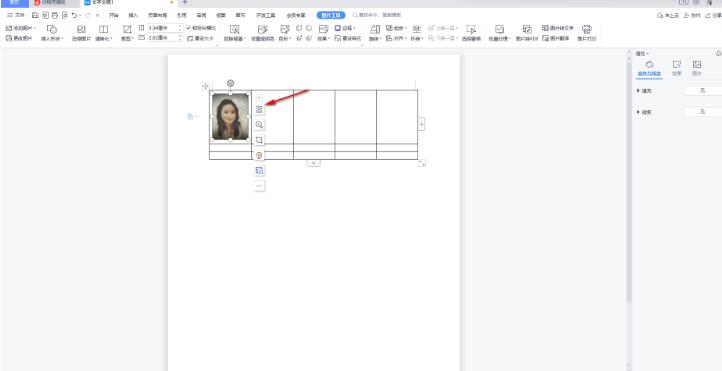722x371 pixels.
Task: Click the not-uploaded cloud status button
Action: 668,15
